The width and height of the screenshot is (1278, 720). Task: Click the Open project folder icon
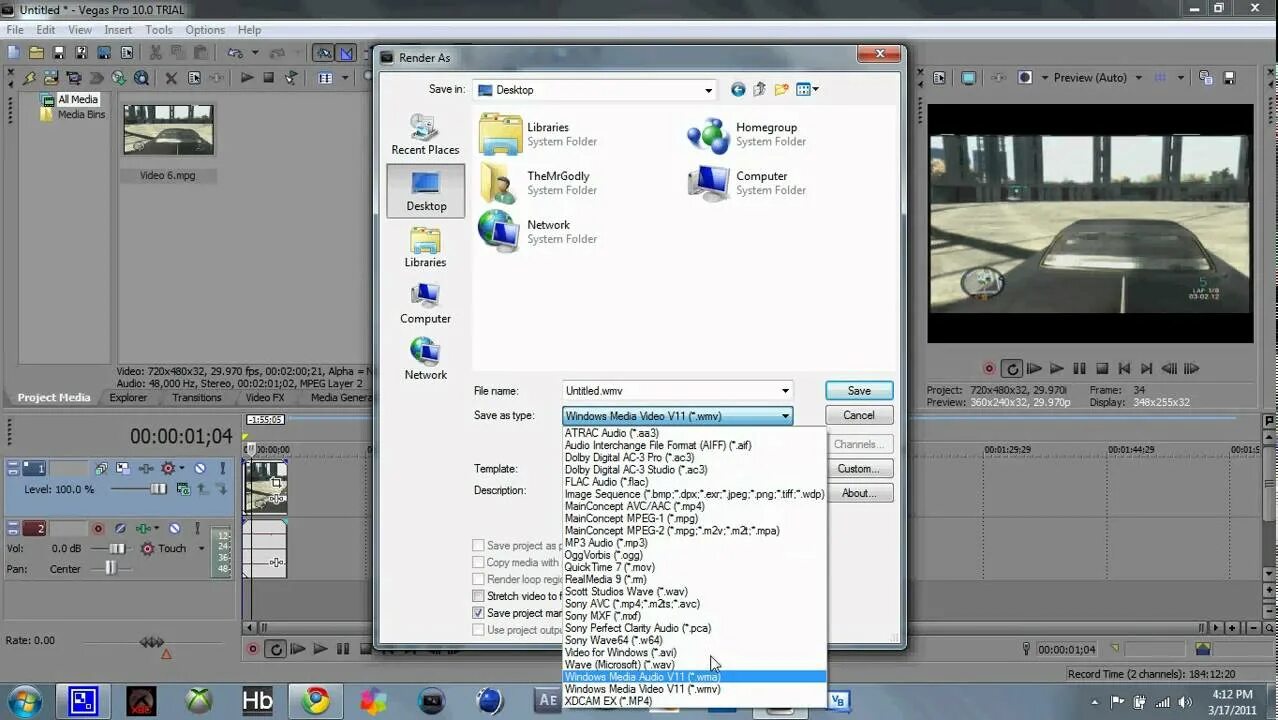[36, 53]
